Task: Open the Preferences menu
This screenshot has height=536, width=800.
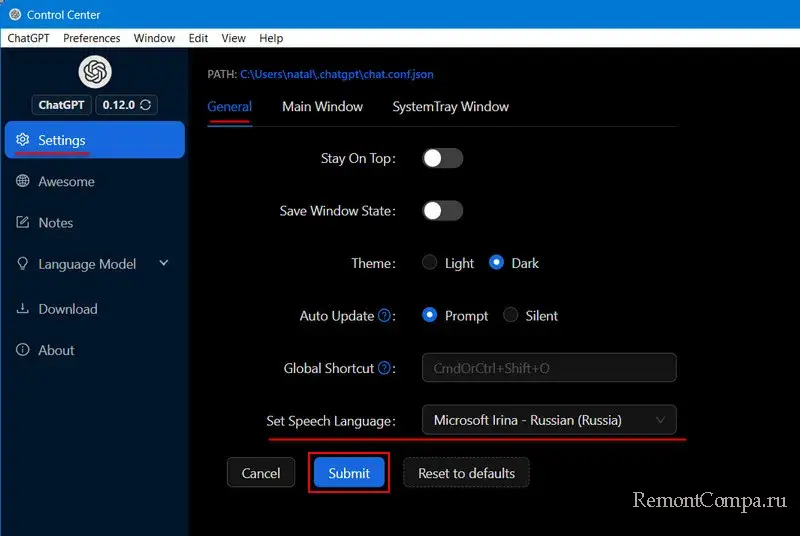Action: 91,38
